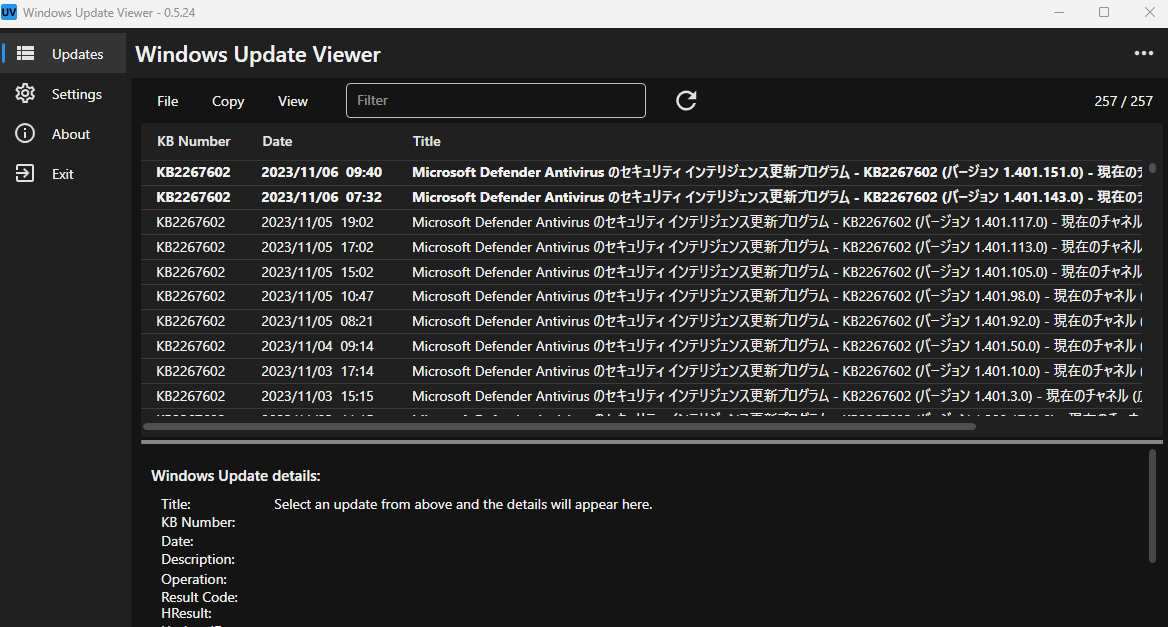Click the Description label in details
1168x627 pixels.
click(x=198, y=559)
